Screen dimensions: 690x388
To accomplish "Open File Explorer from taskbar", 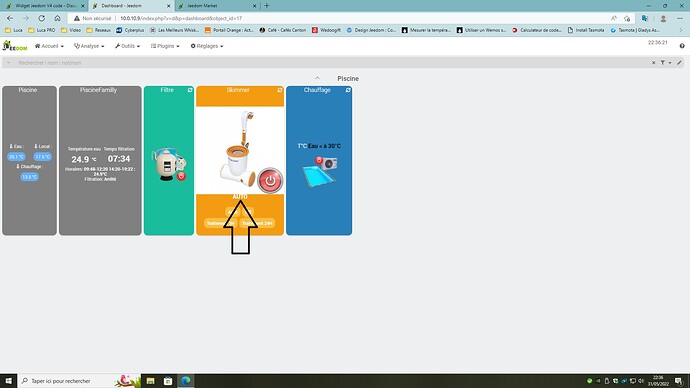I will point(150,381).
